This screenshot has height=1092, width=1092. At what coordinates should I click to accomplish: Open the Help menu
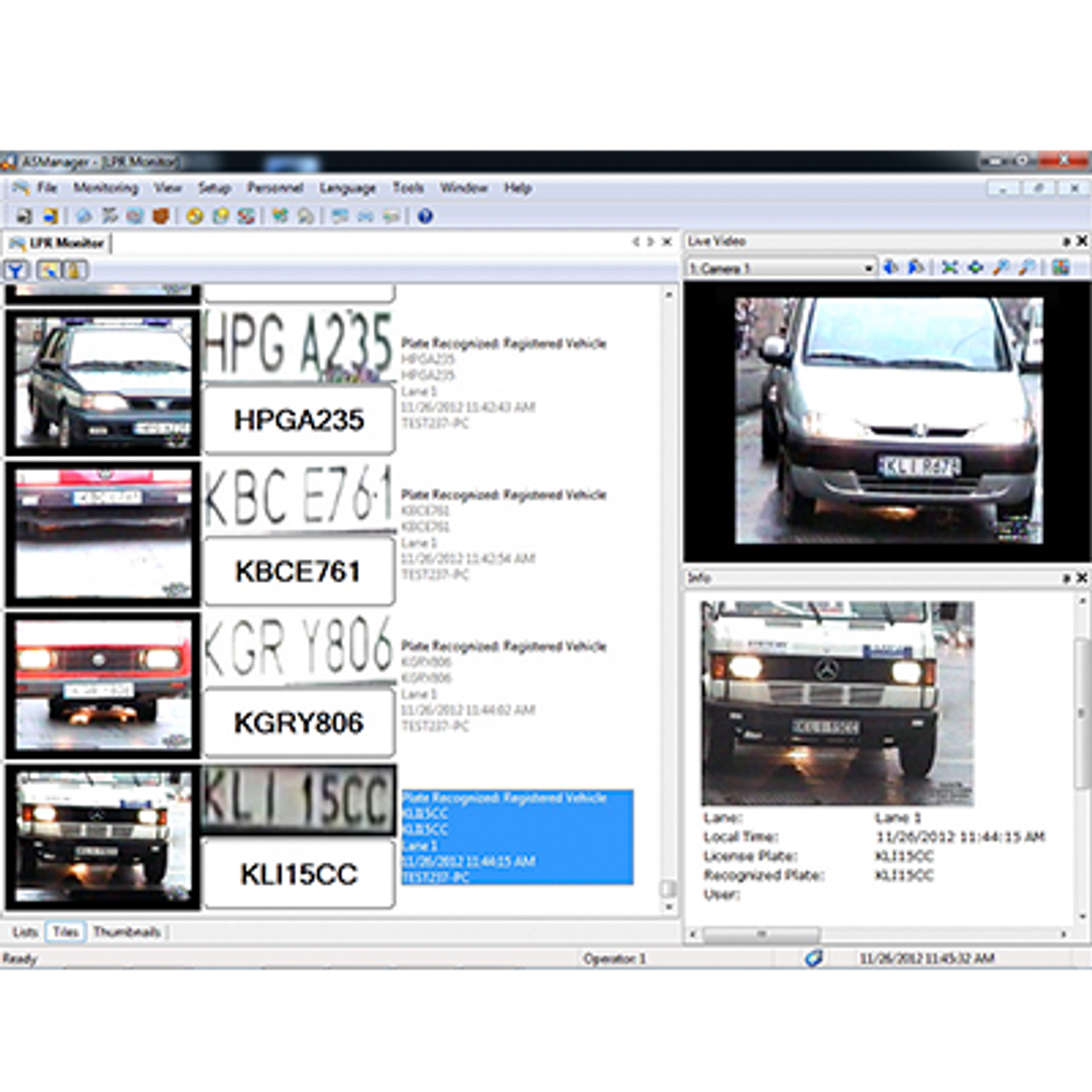517,188
